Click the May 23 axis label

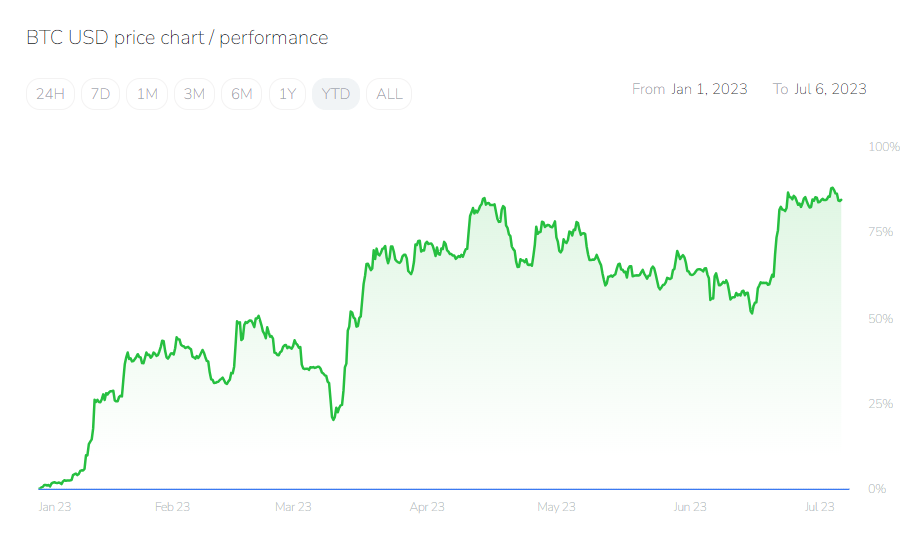(x=556, y=507)
